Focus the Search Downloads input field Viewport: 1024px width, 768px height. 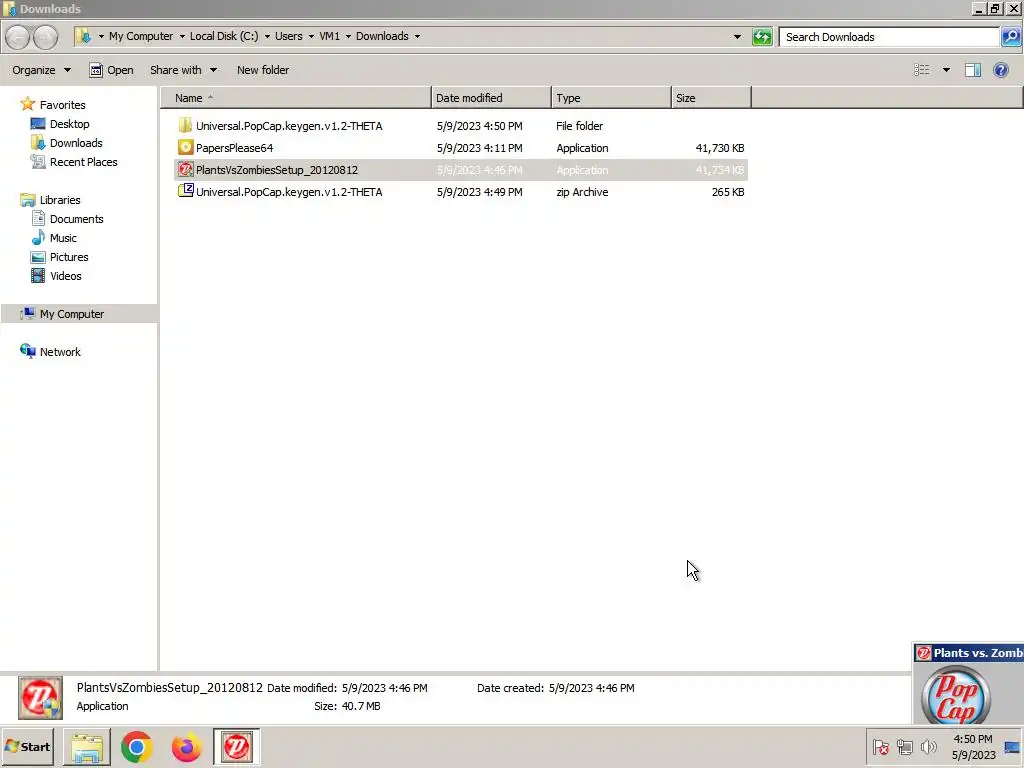889,37
